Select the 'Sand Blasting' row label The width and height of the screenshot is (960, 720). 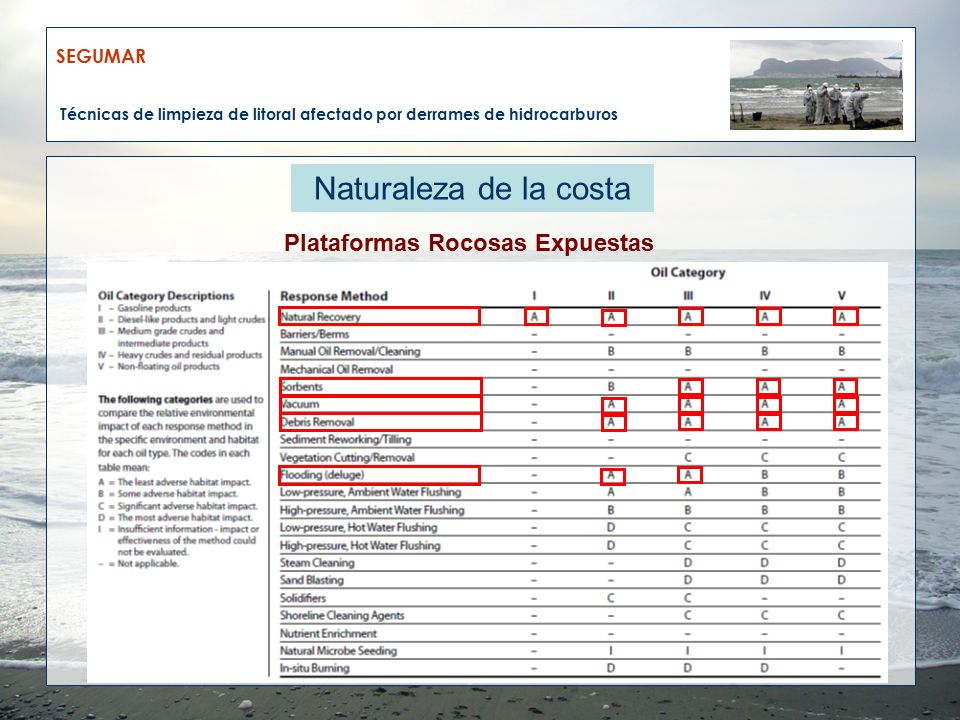pyautogui.click(x=312, y=580)
